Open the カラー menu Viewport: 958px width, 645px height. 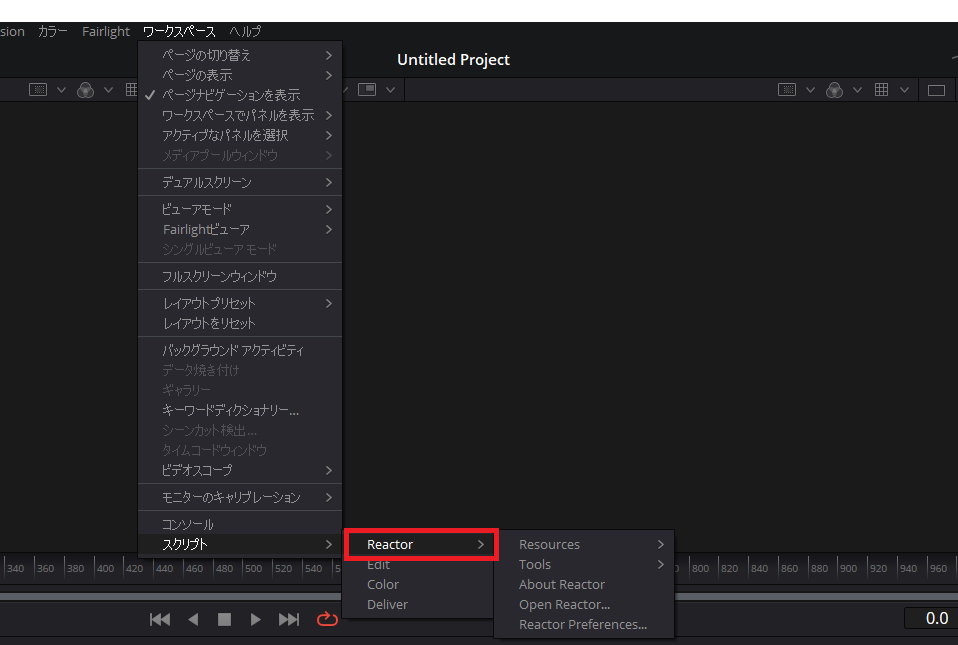tap(53, 31)
